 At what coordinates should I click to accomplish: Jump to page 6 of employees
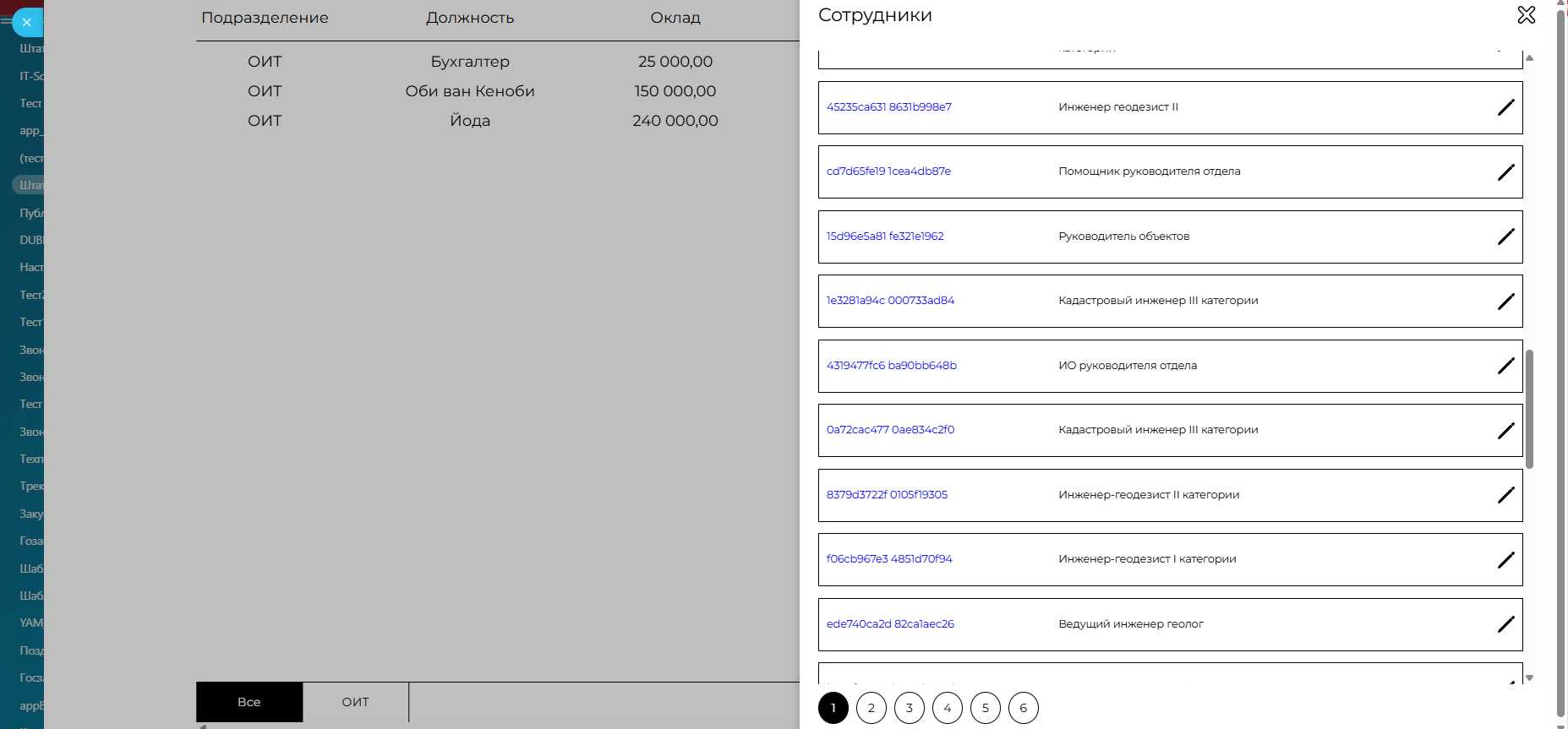1023,708
